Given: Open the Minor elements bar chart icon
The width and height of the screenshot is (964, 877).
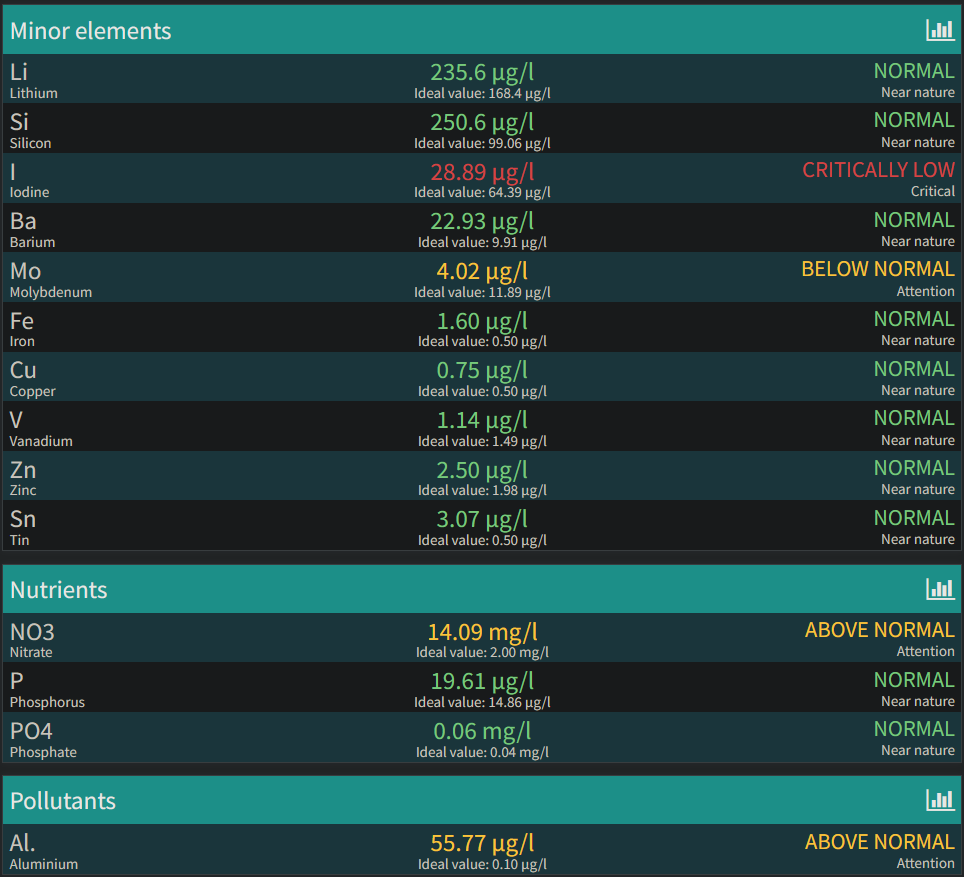Looking at the screenshot, I should 940,30.
